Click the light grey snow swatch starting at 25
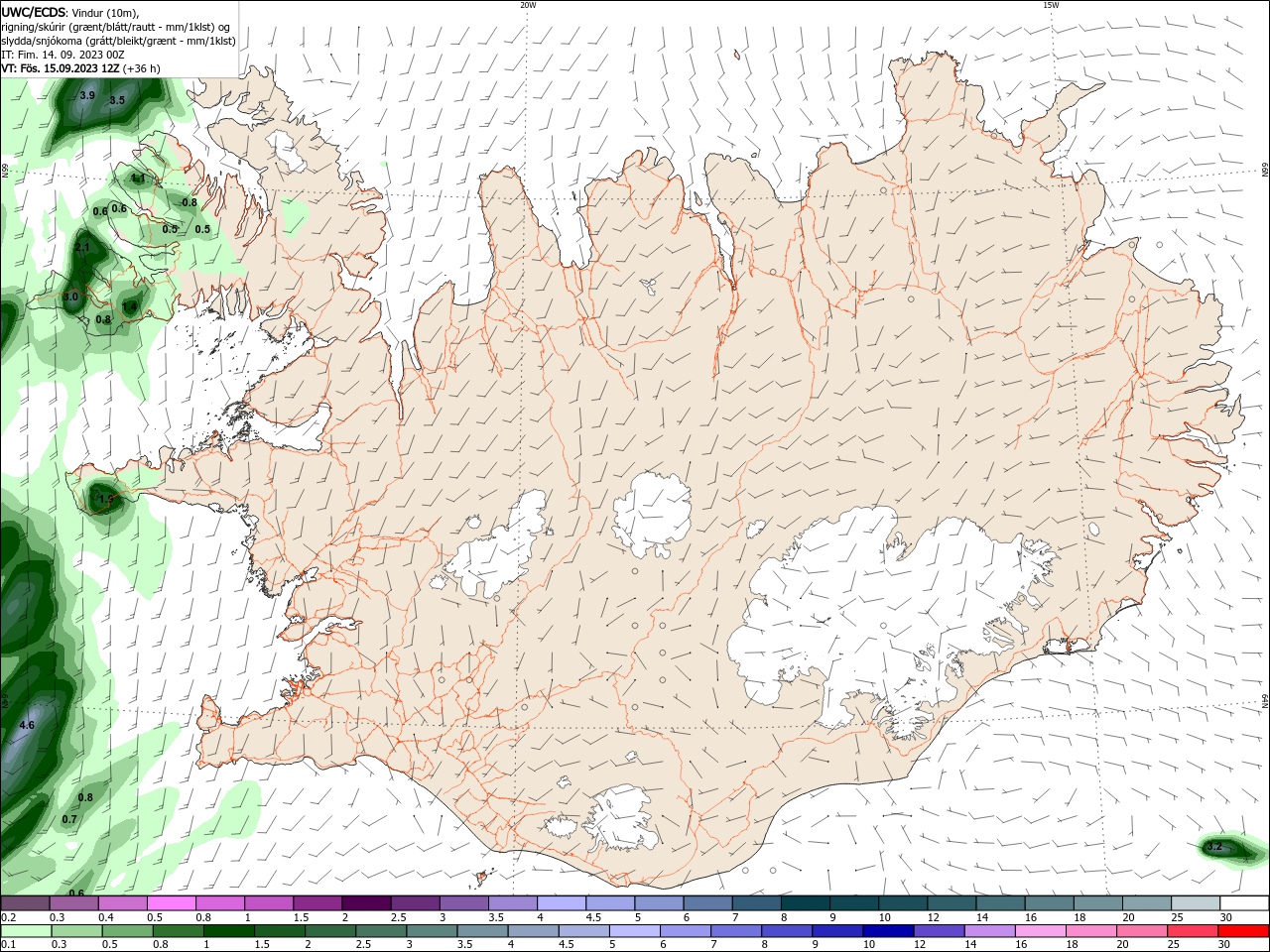This screenshot has height=952, width=1270. pos(1197,903)
